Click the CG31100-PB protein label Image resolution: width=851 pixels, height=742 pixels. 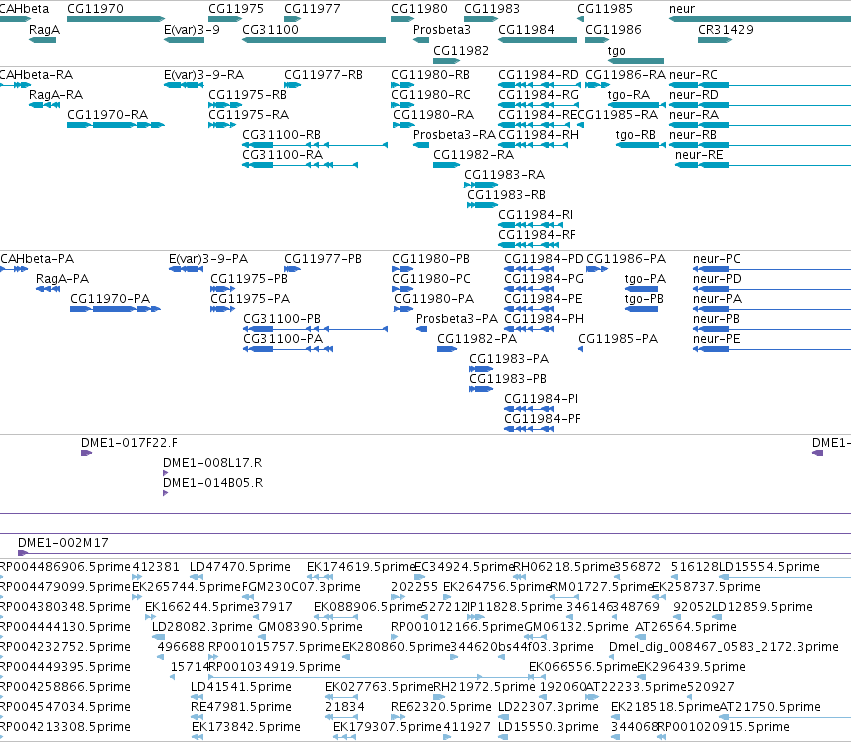pos(282,319)
